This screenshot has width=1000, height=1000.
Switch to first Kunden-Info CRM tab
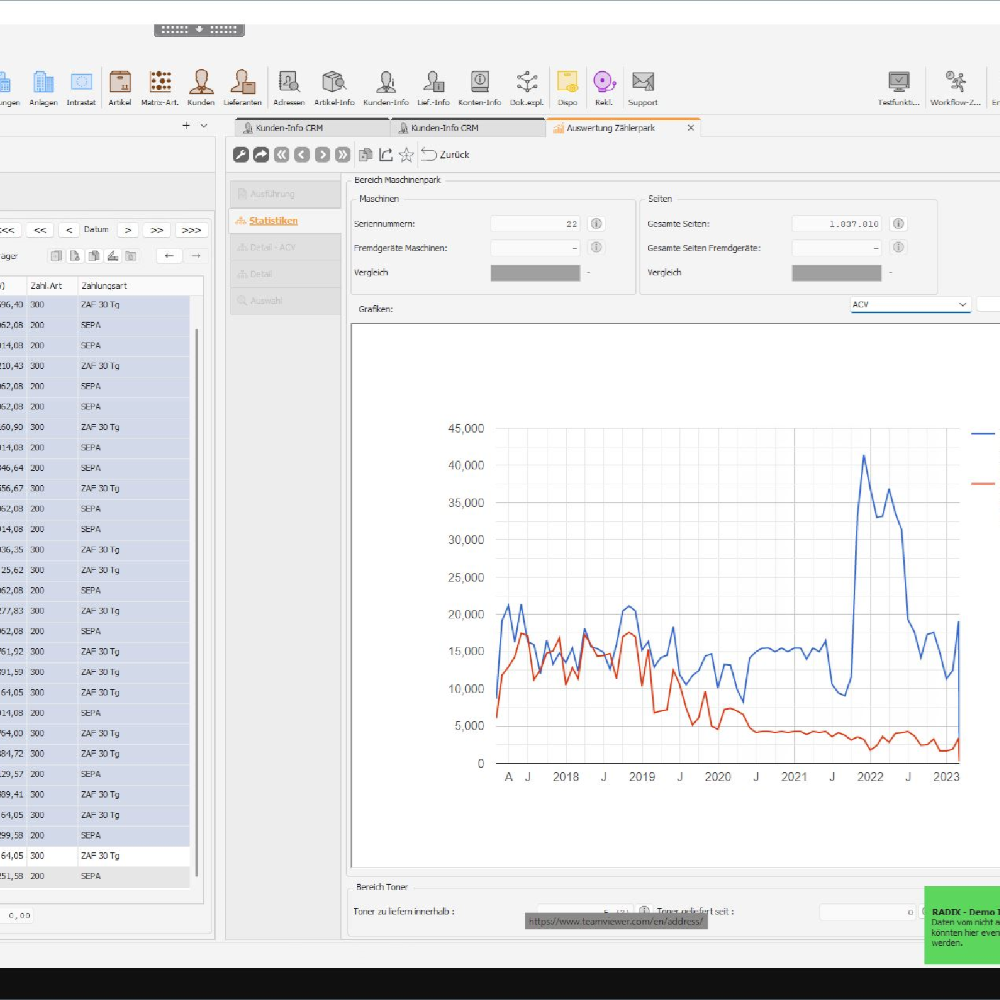pos(312,128)
